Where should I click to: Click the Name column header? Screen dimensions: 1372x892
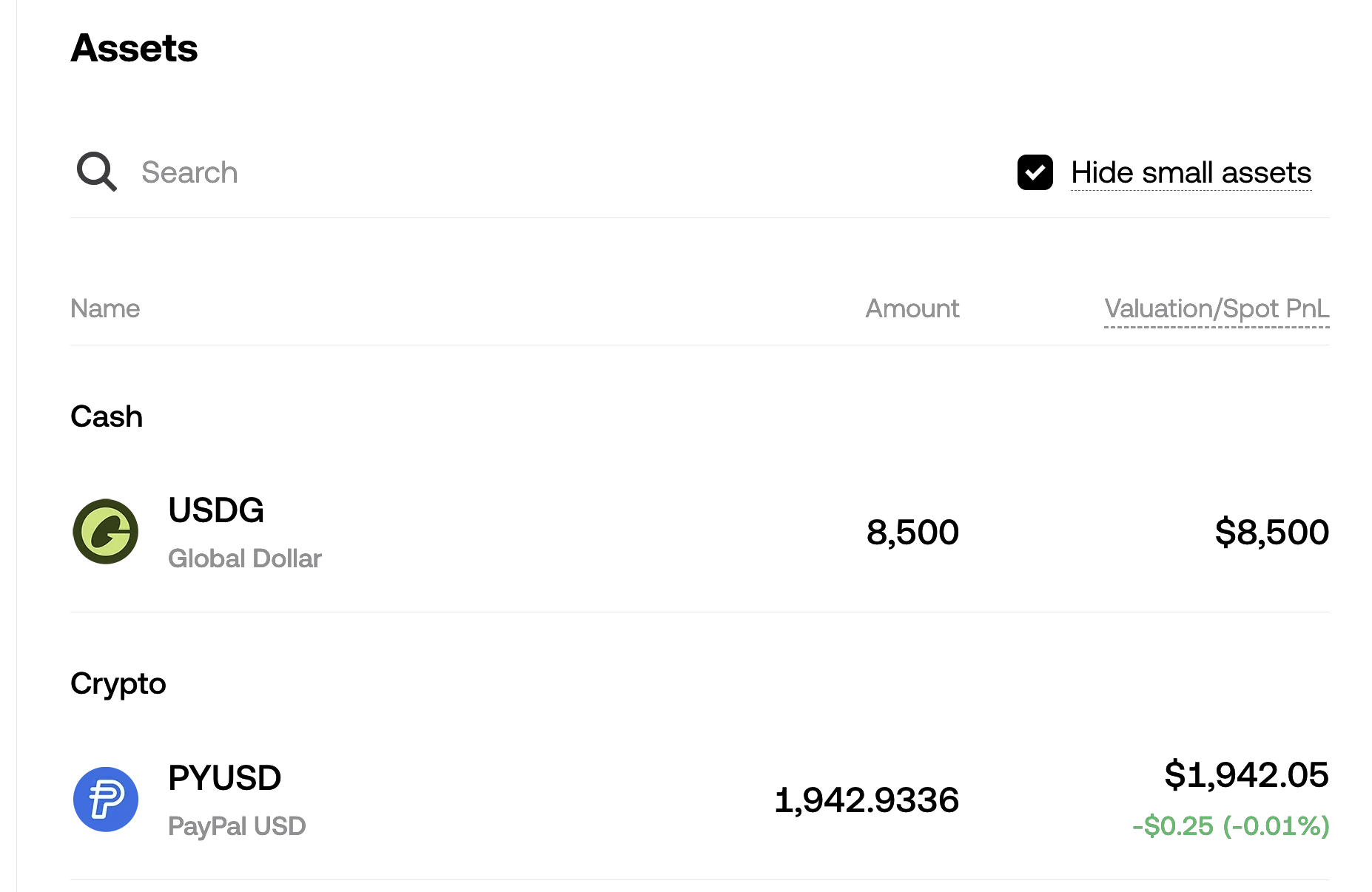point(105,308)
